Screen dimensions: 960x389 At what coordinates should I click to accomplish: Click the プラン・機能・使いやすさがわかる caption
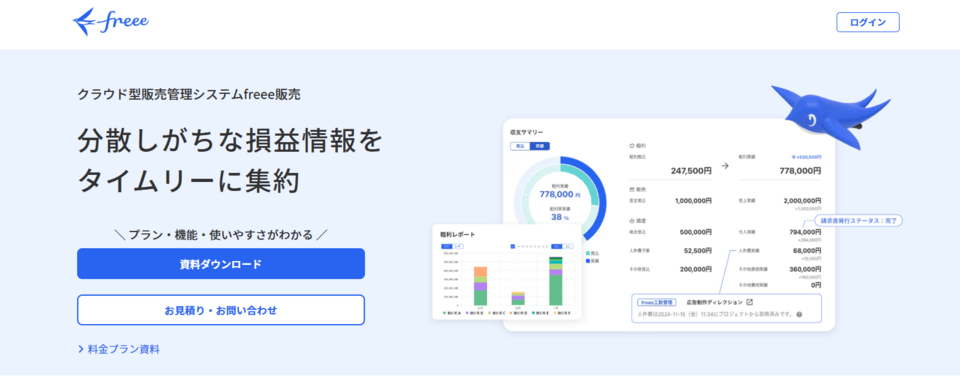(221, 235)
